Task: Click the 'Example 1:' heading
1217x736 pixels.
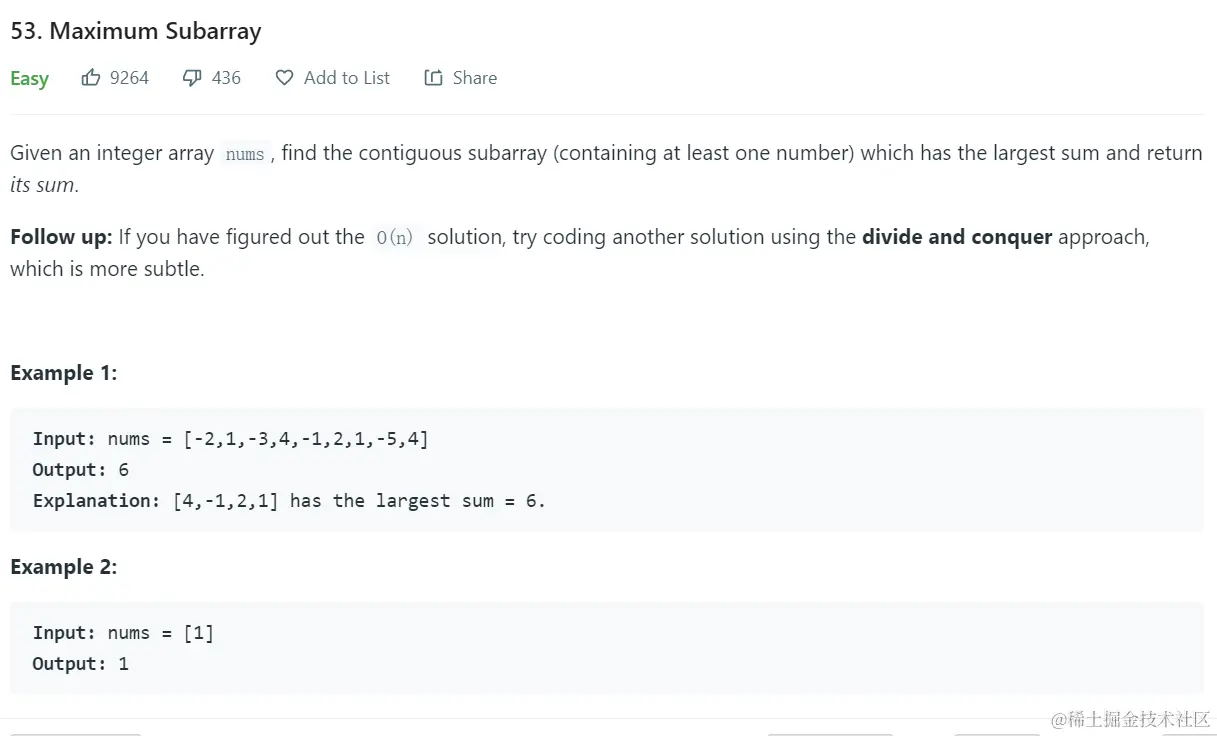Action: click(63, 373)
